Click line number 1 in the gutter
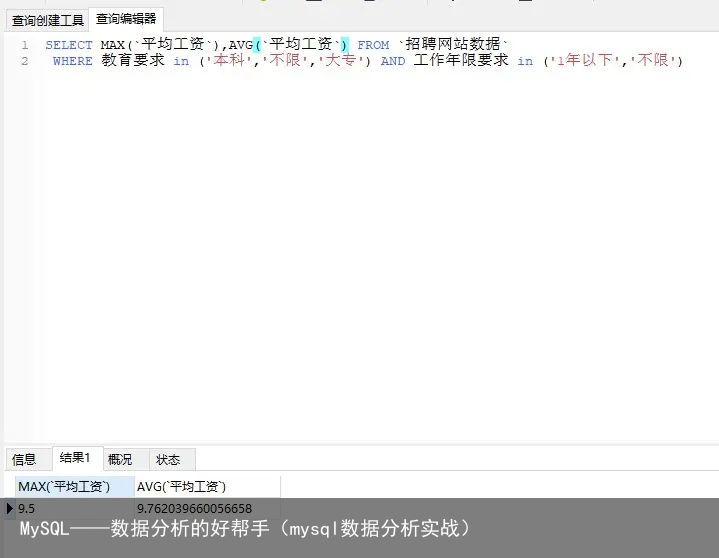719x558 pixels. point(25,45)
